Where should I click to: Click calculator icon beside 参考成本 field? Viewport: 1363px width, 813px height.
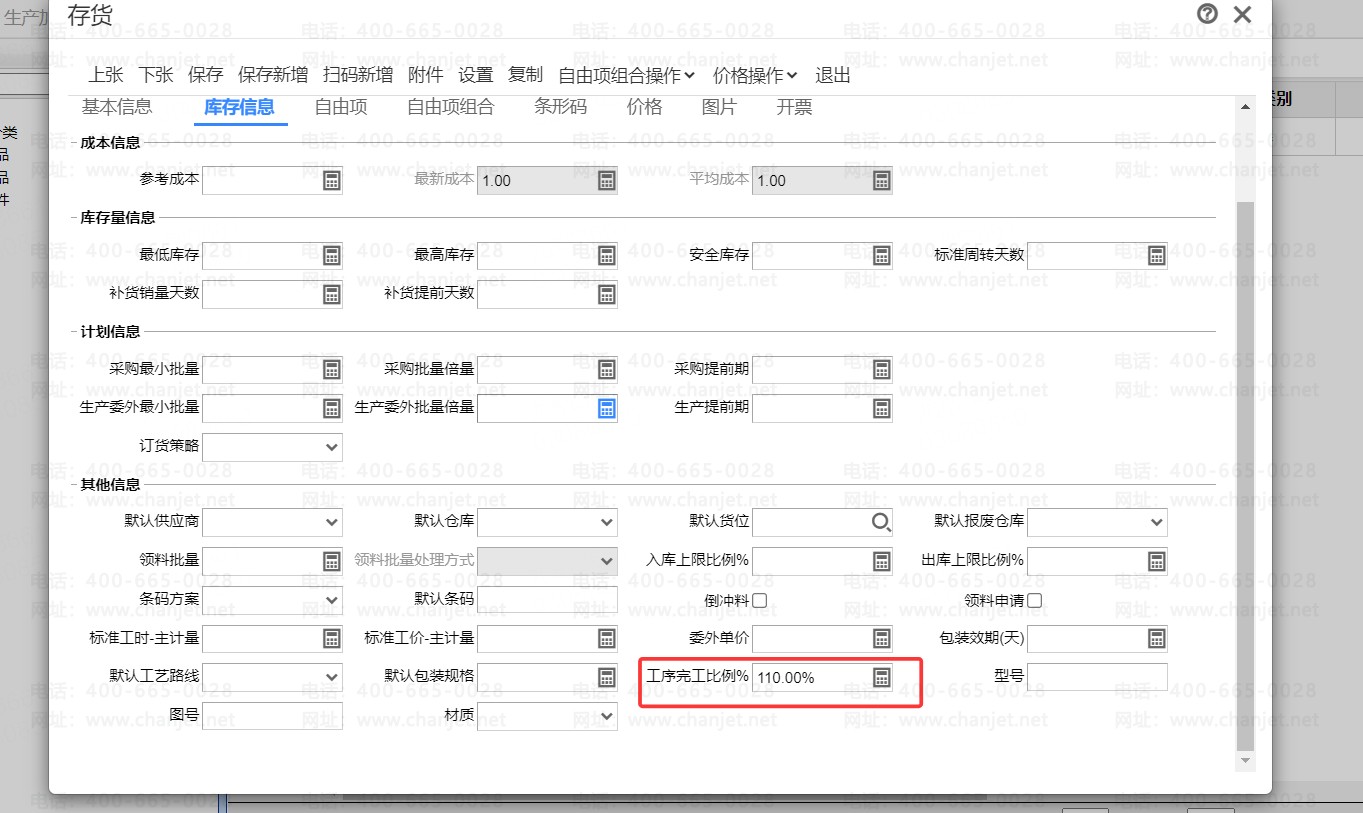coord(331,181)
